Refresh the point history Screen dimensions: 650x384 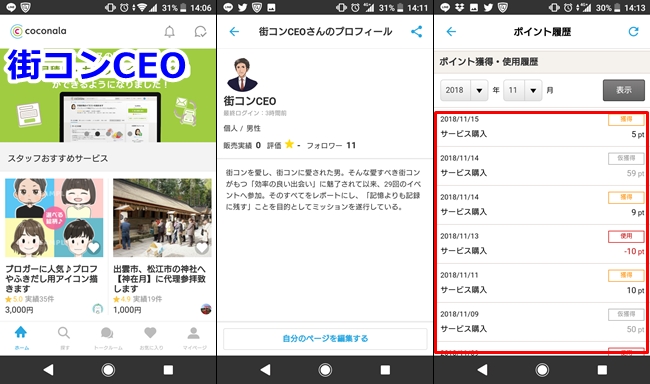pos(633,32)
